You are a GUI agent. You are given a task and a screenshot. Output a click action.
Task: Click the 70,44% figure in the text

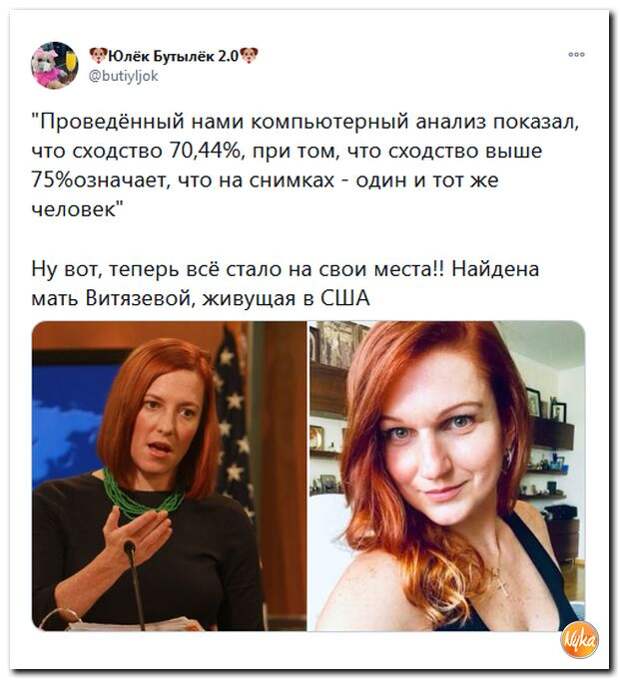[x=206, y=151]
